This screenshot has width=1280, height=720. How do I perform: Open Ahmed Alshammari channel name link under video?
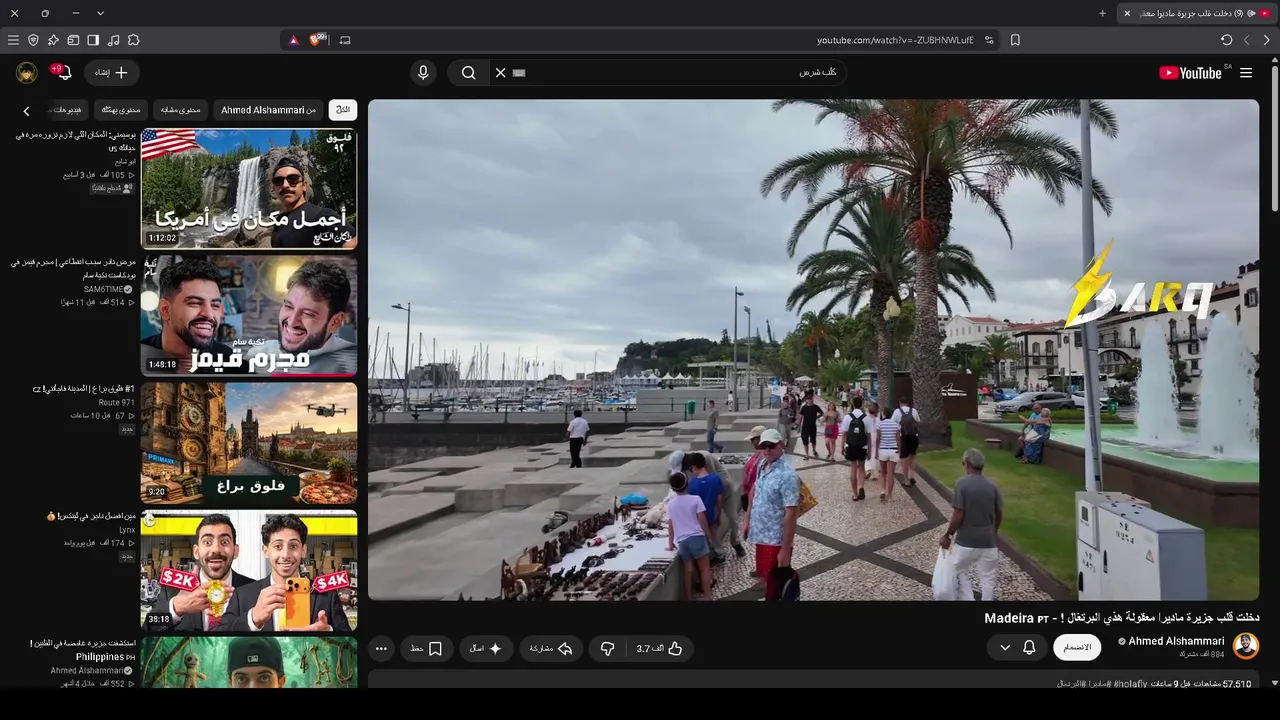[1176, 641]
